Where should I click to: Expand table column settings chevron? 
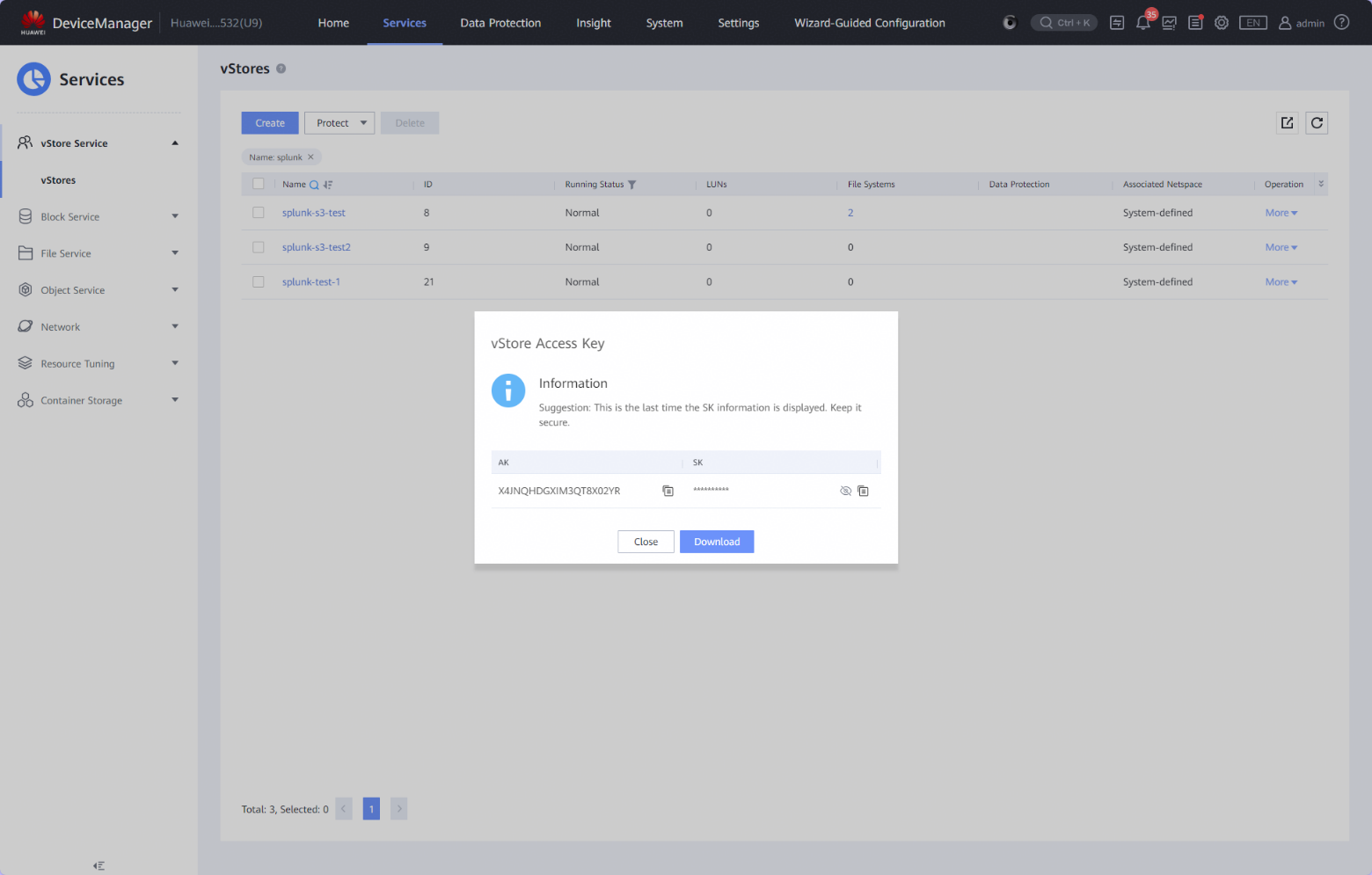(1321, 184)
